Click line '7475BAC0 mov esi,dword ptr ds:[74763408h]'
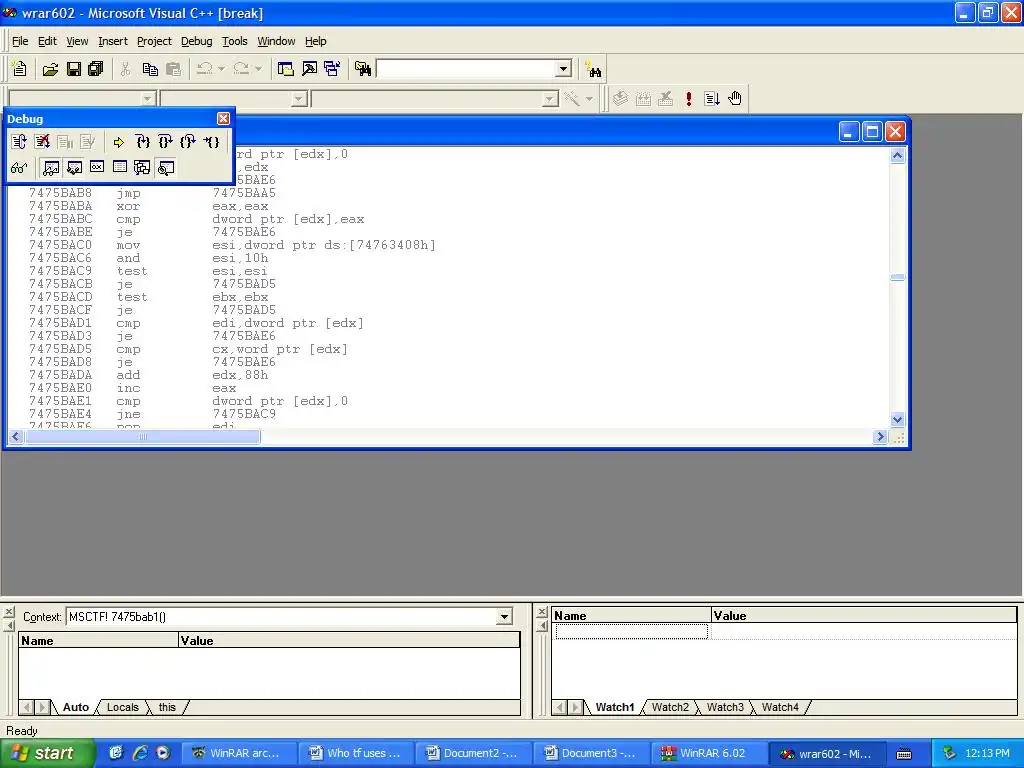The width and height of the screenshot is (1024, 768). tap(232, 245)
